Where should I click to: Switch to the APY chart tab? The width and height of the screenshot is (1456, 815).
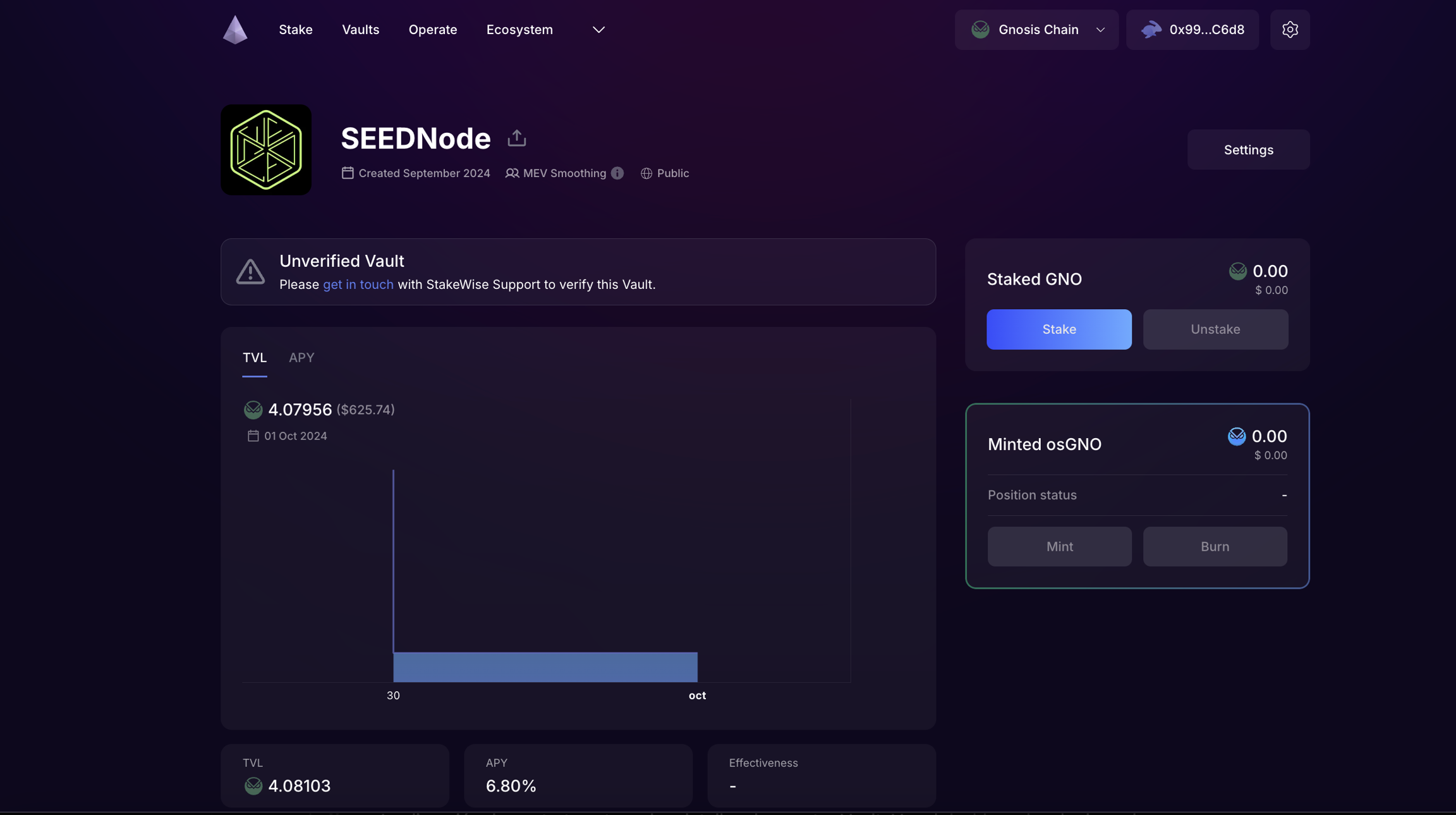point(301,358)
